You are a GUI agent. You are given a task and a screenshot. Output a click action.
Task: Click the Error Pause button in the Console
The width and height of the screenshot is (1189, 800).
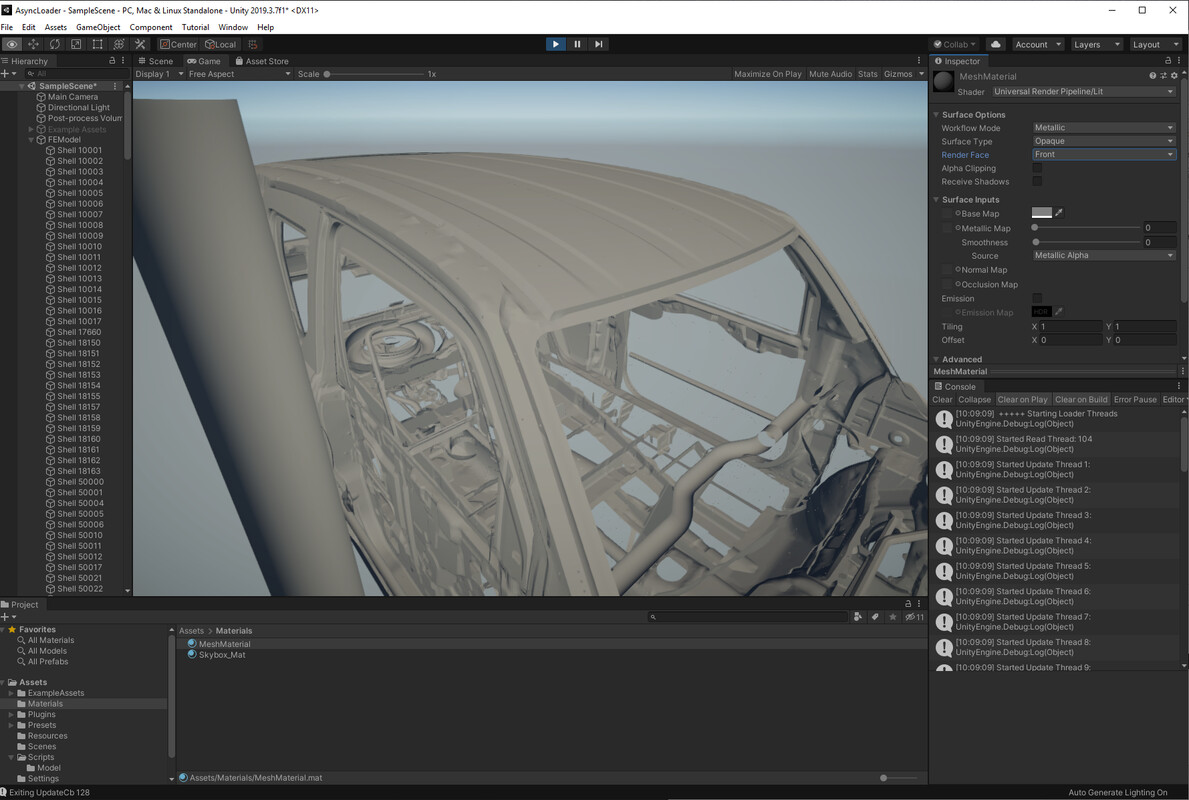point(1135,399)
